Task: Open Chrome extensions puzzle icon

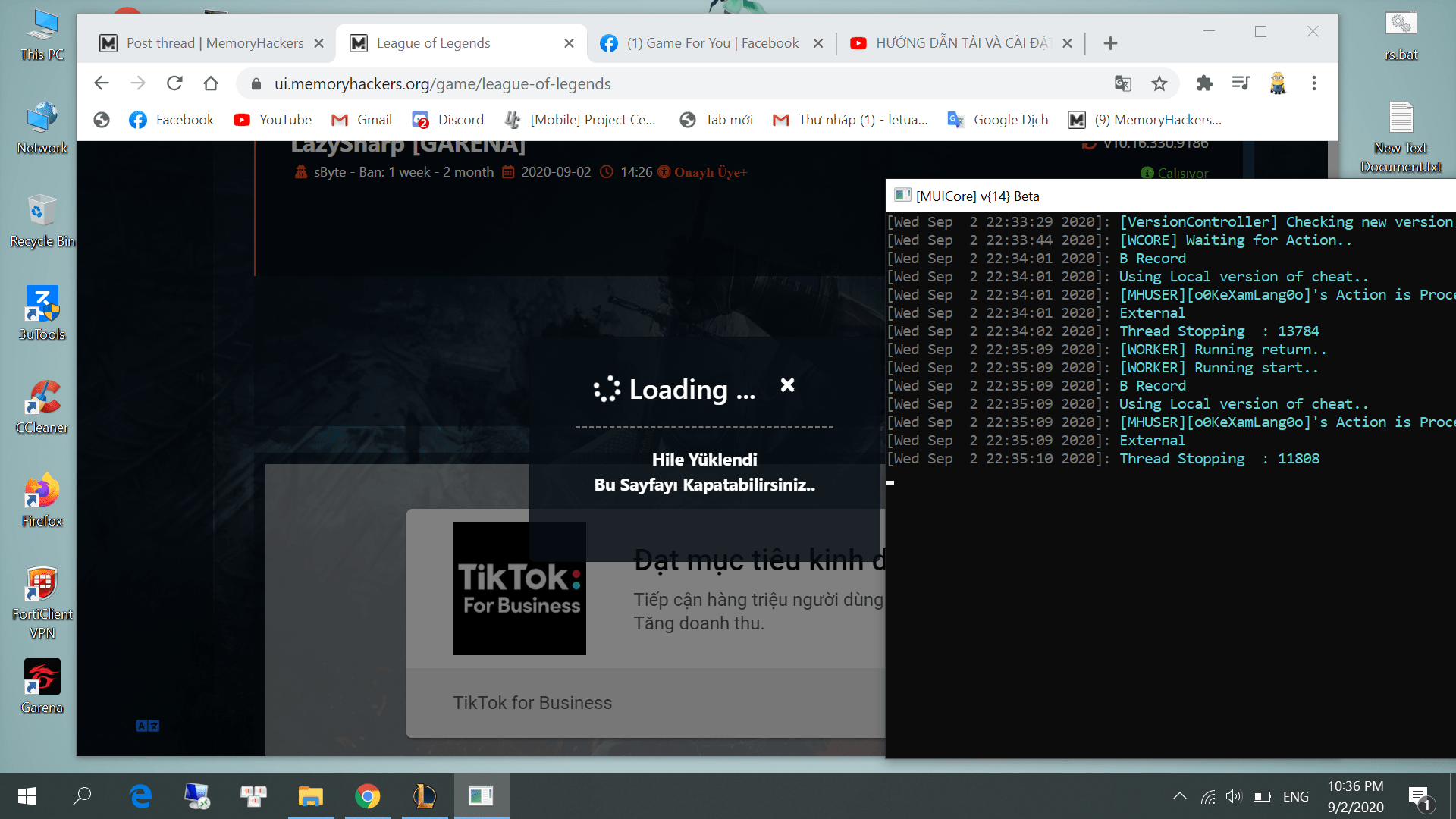Action: (x=1205, y=83)
